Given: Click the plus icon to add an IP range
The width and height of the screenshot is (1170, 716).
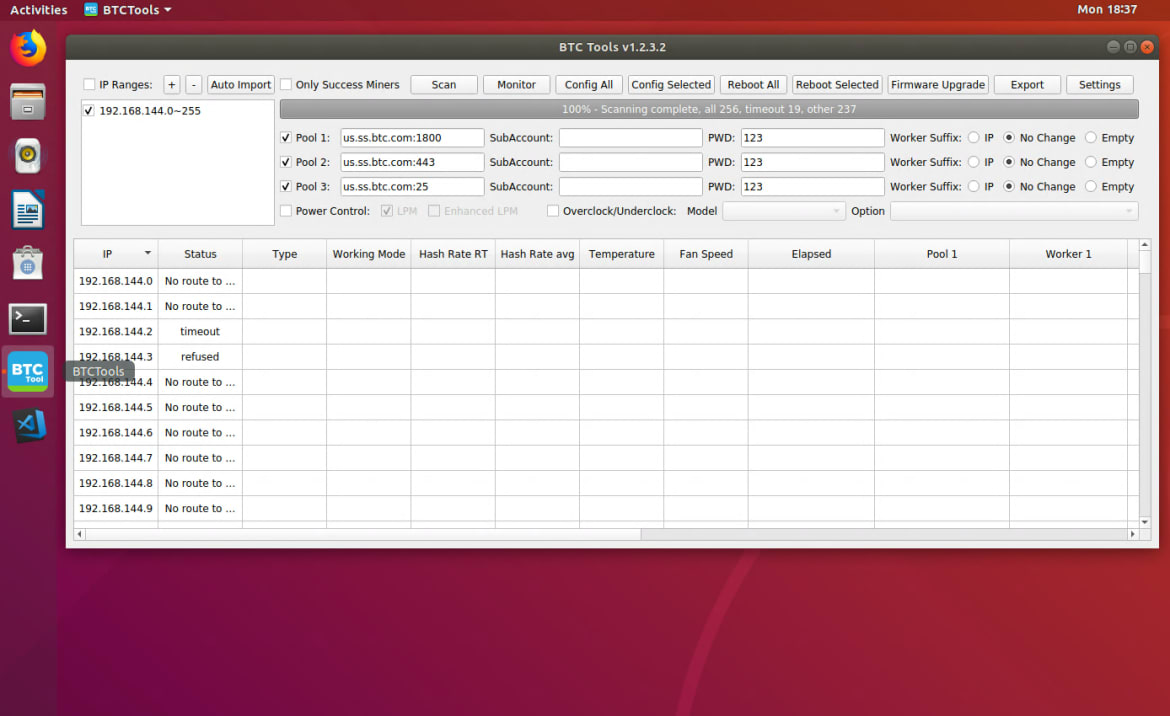Looking at the screenshot, I should 171,84.
